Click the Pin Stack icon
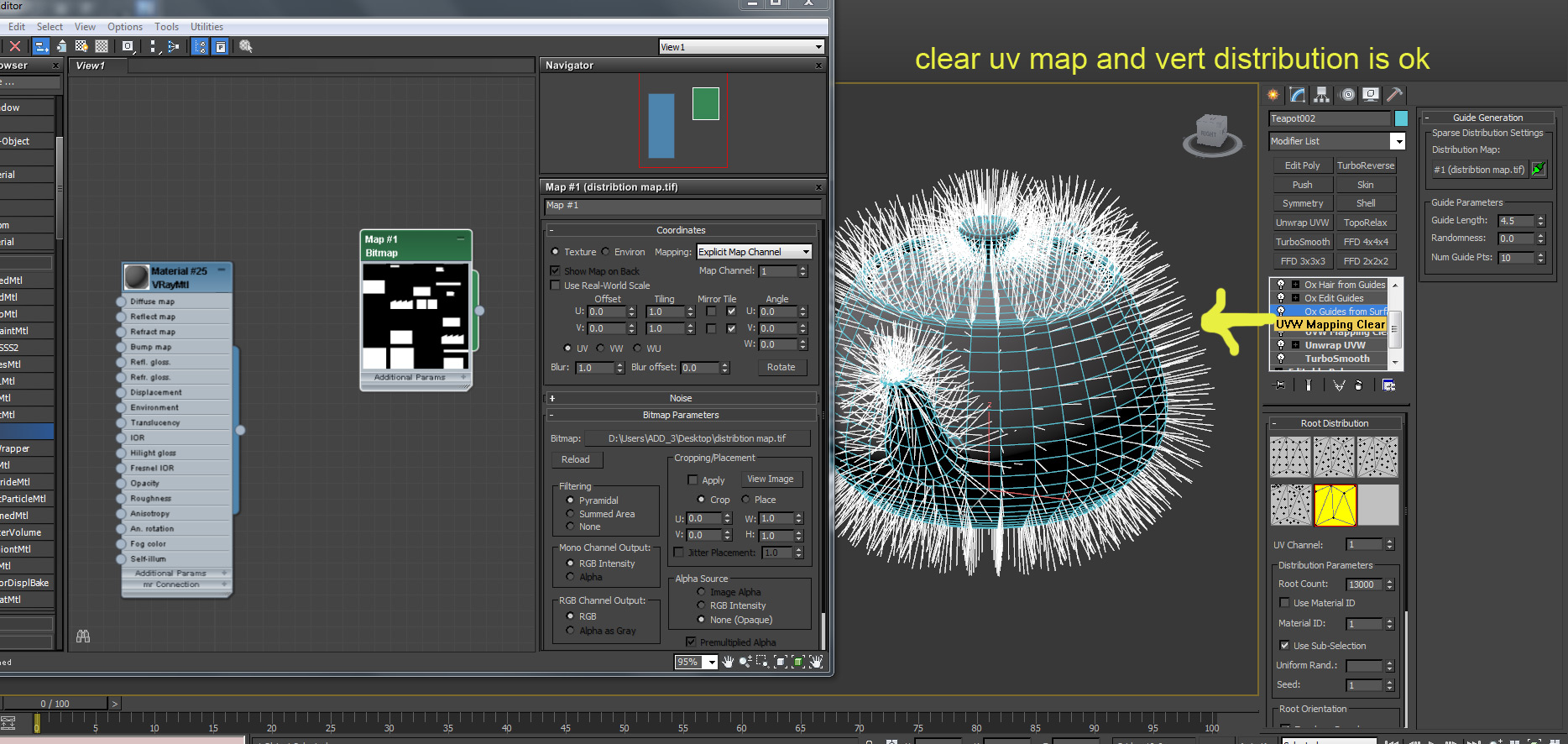Viewport: 1568px width, 744px height. pos(1279,385)
